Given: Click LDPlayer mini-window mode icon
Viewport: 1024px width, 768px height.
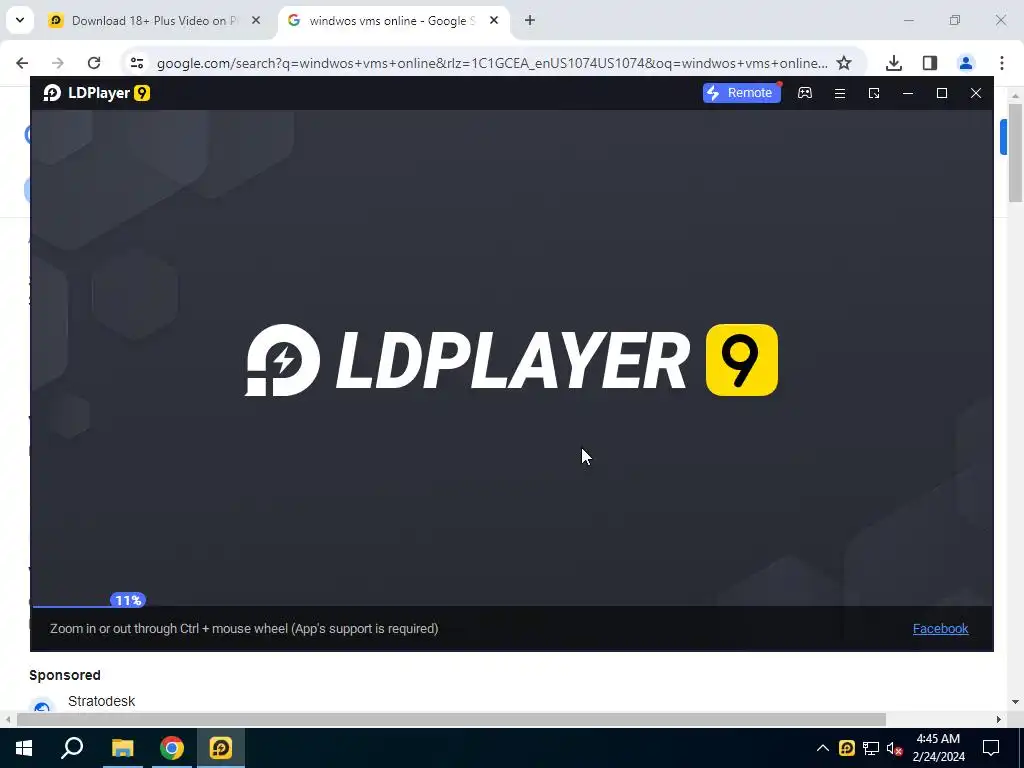Looking at the screenshot, I should tap(874, 93).
